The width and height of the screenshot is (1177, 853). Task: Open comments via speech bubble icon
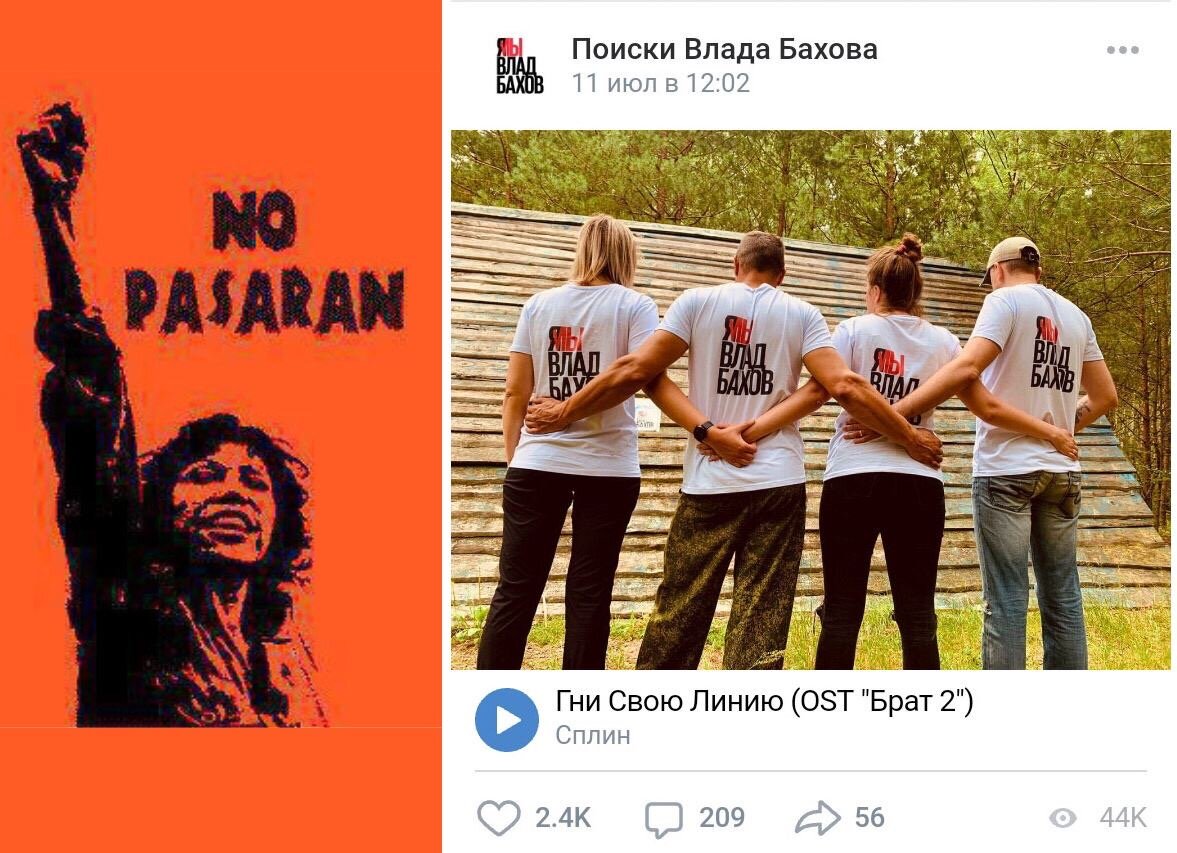pos(664,819)
